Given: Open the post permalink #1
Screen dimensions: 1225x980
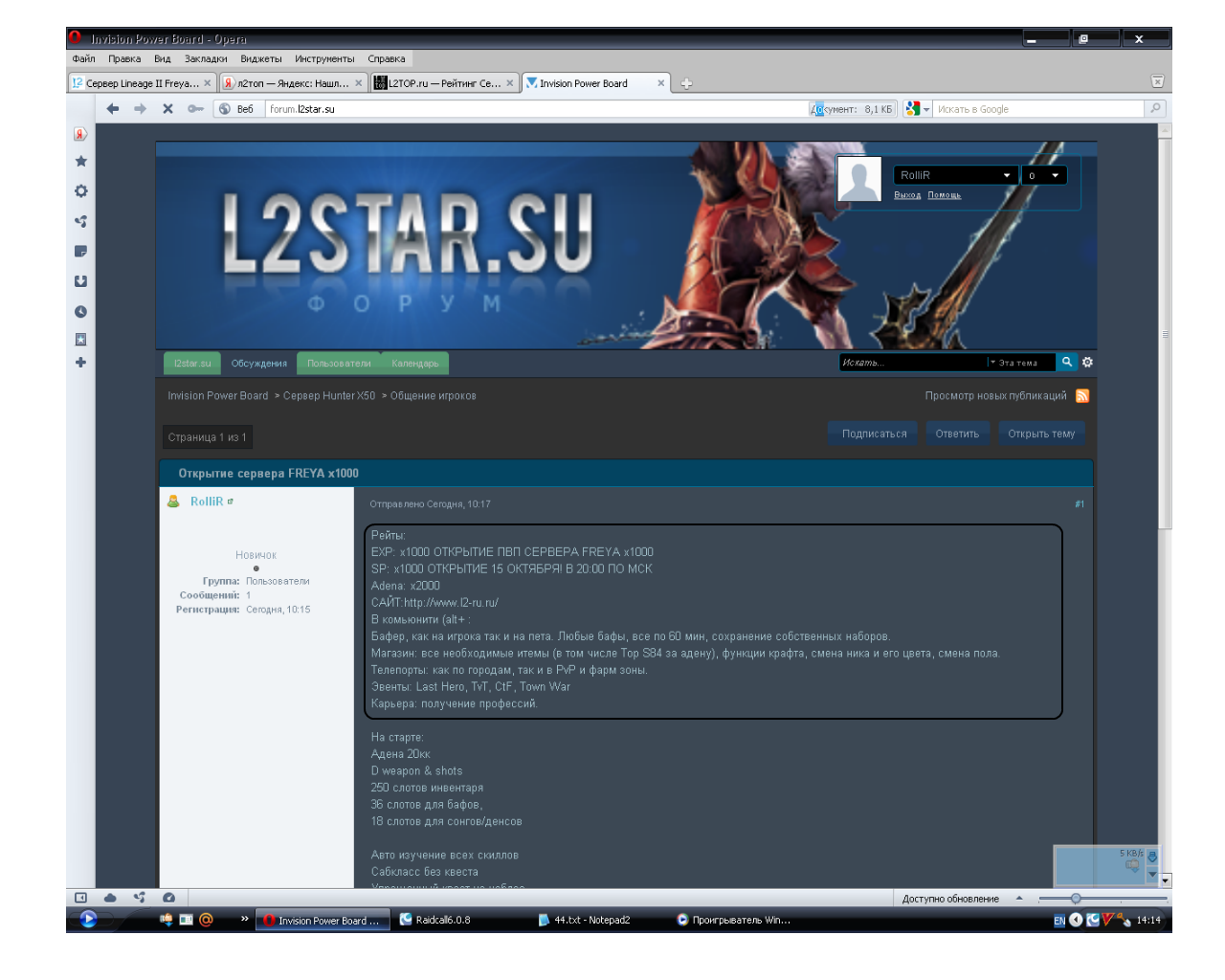Looking at the screenshot, I should pyautogui.click(x=1080, y=504).
